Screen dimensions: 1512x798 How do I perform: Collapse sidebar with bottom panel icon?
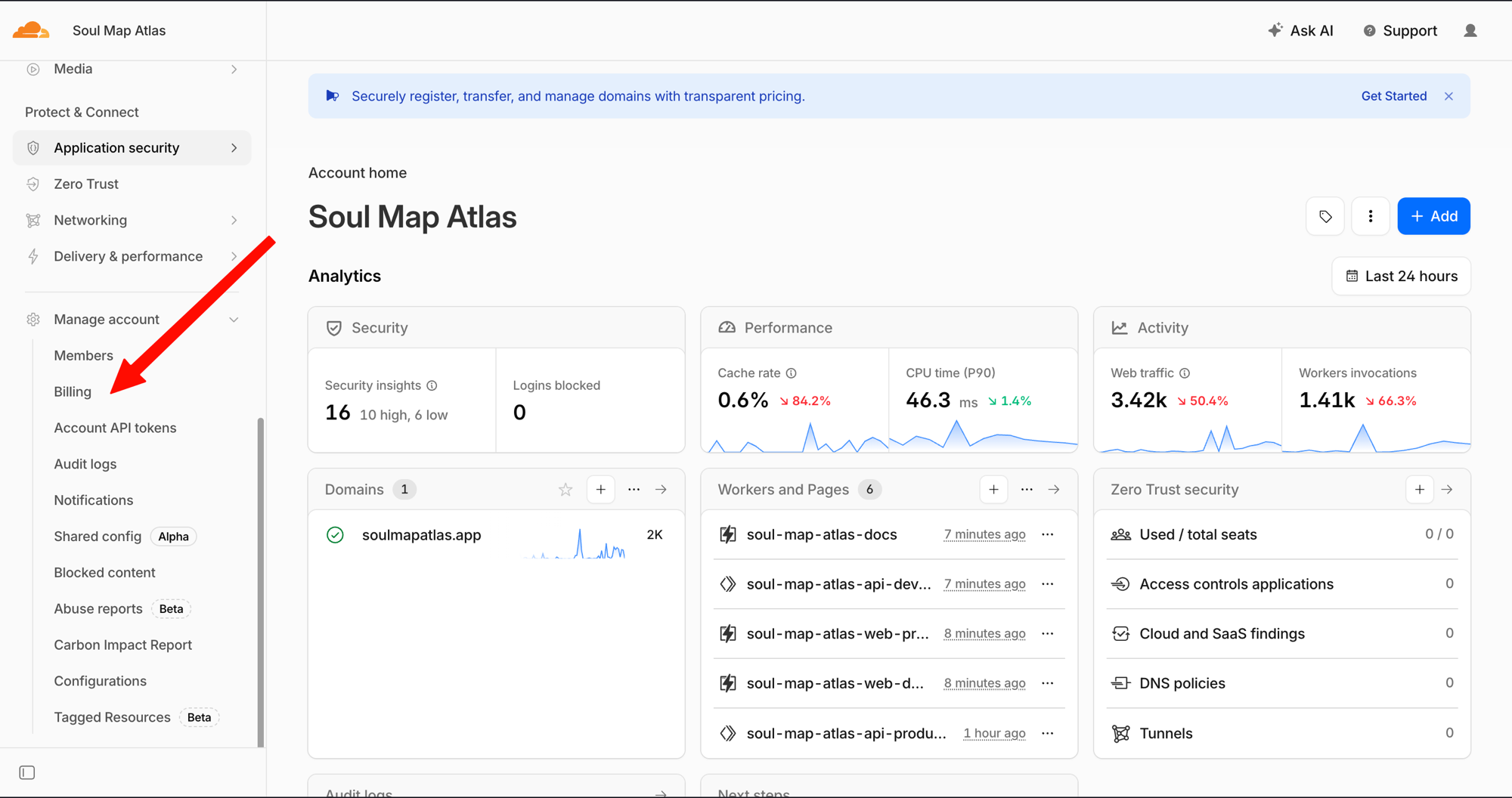pos(27,772)
